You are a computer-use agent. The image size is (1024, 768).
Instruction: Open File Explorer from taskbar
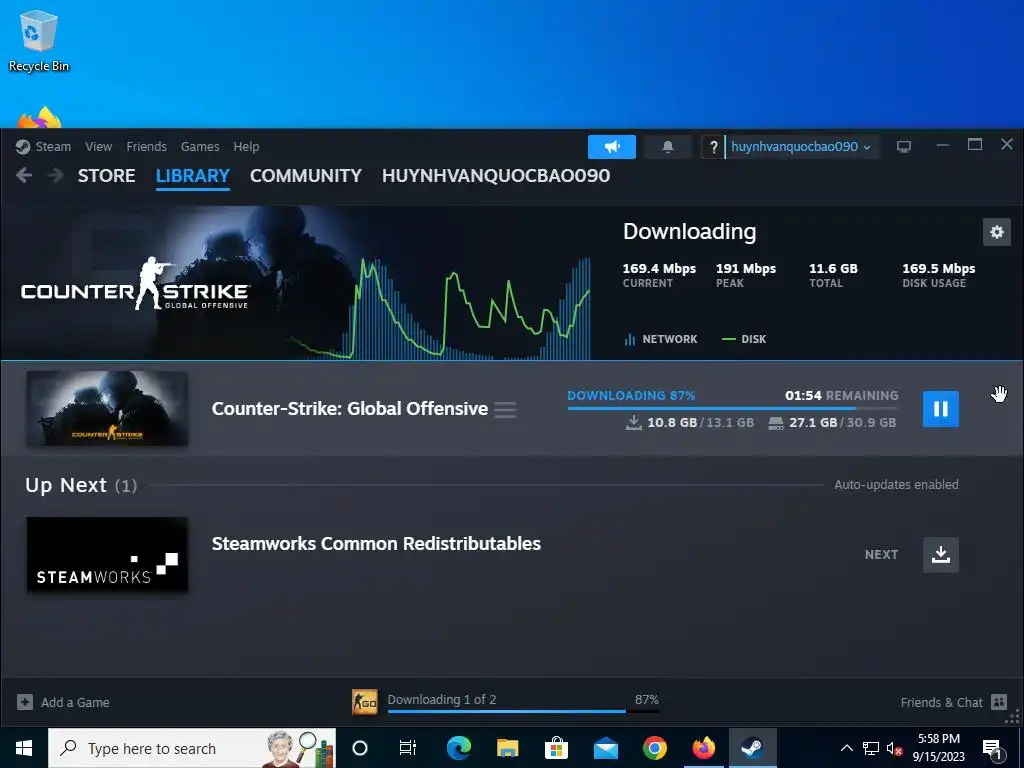coord(507,748)
